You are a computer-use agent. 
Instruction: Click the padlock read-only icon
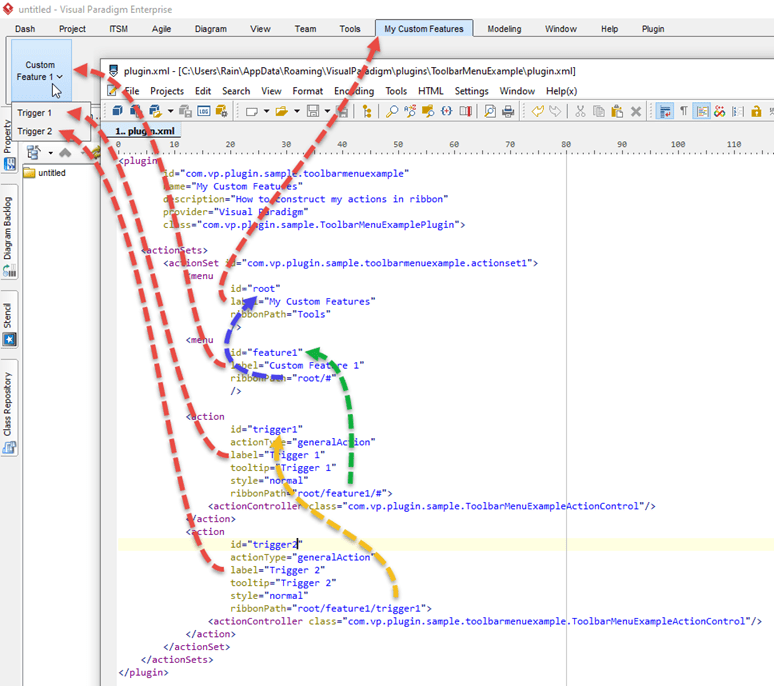click(756, 111)
